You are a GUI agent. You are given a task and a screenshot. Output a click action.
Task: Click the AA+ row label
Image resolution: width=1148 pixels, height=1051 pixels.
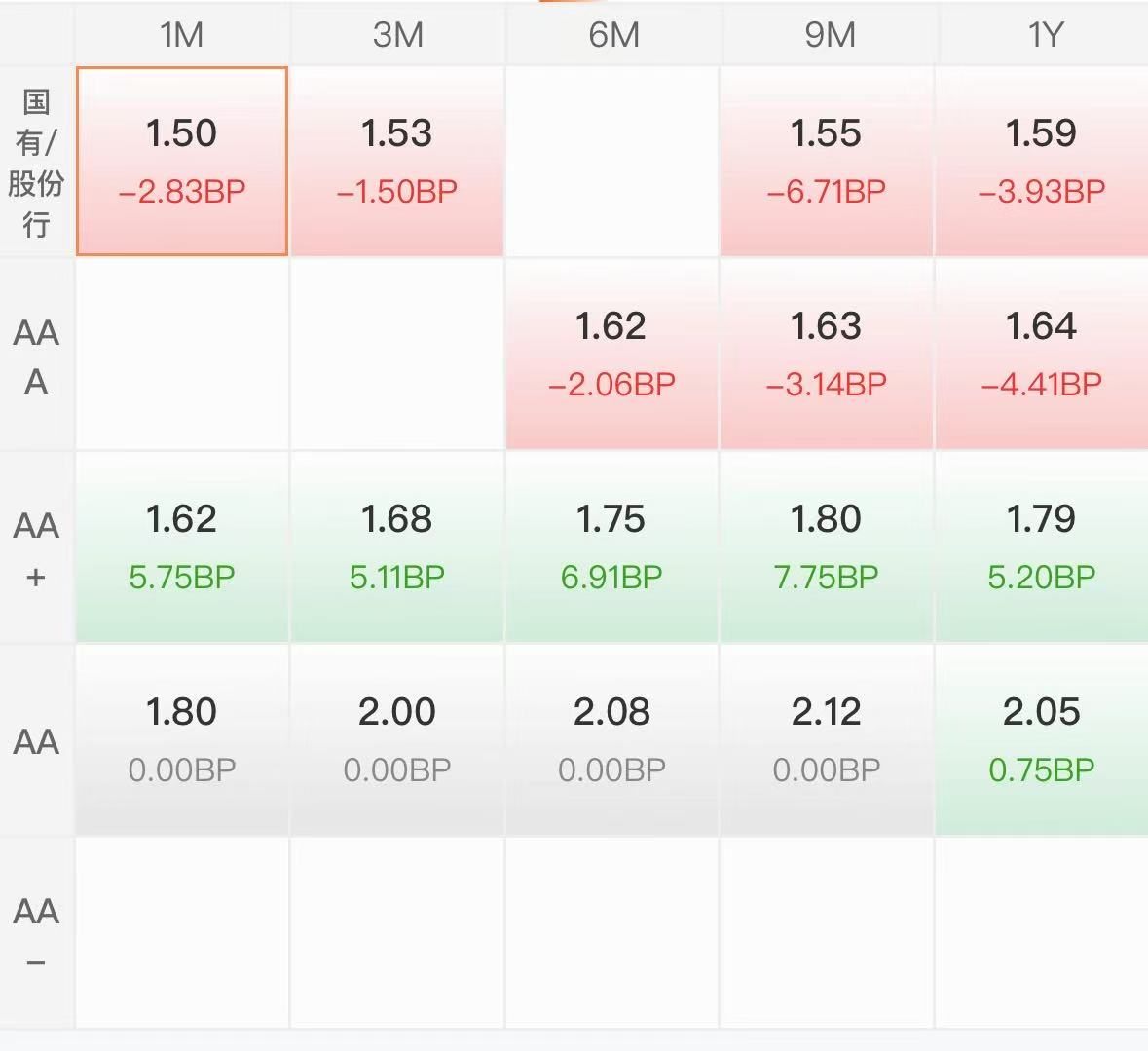coord(37,549)
